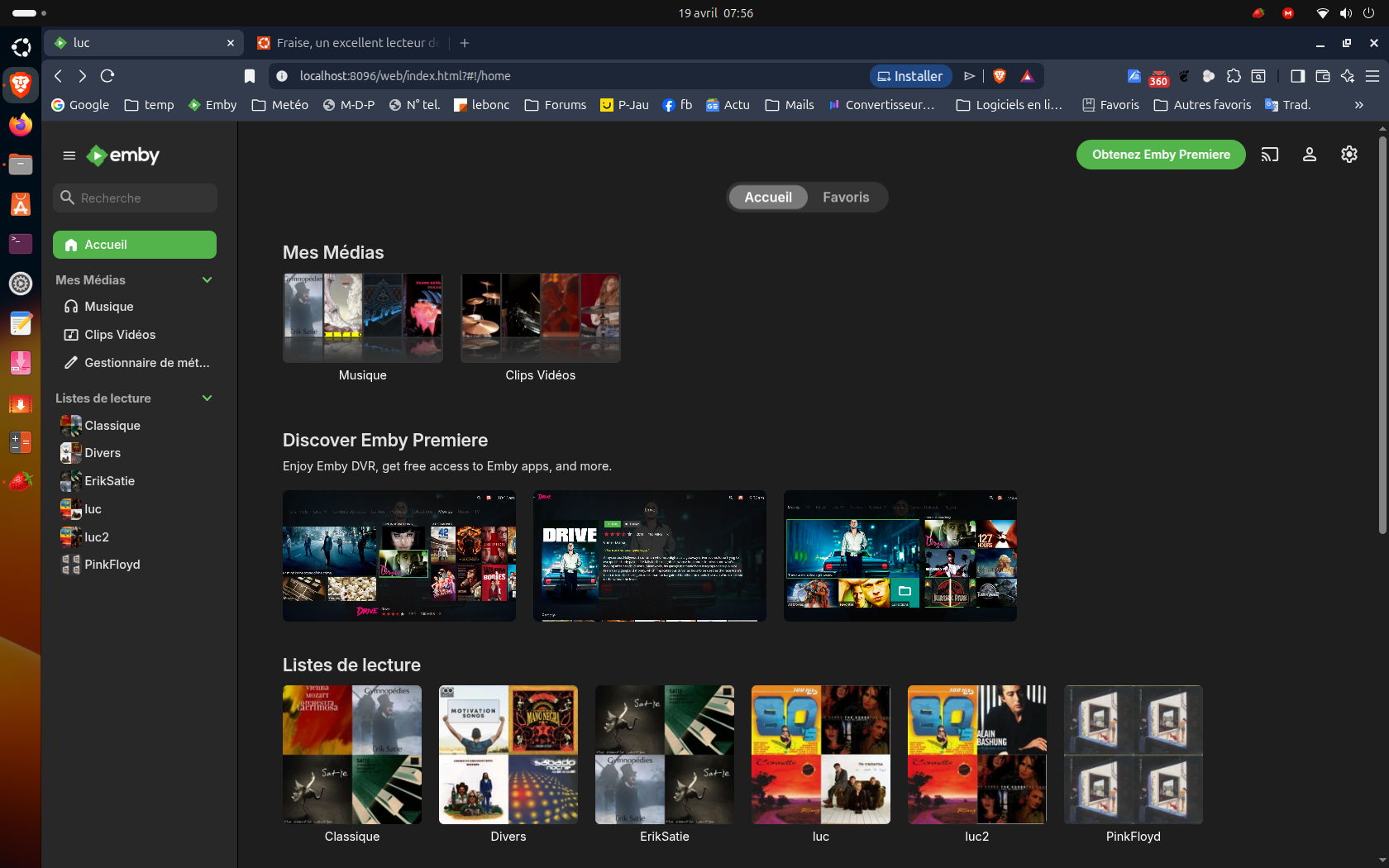Select the Accueil tab
This screenshot has height=868, width=1389.
(767, 198)
